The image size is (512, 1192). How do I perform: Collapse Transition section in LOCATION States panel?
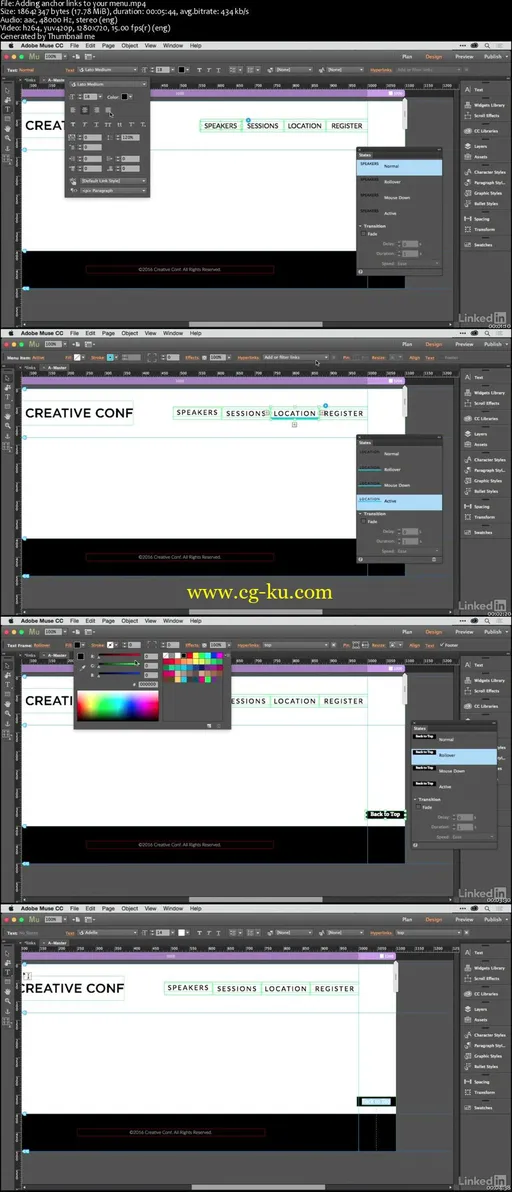[361, 514]
